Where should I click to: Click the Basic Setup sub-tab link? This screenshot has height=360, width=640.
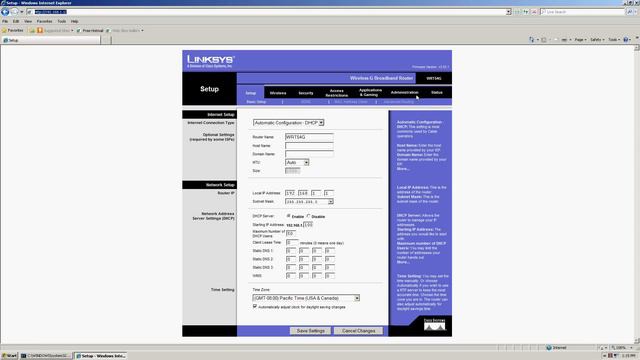(x=256, y=102)
